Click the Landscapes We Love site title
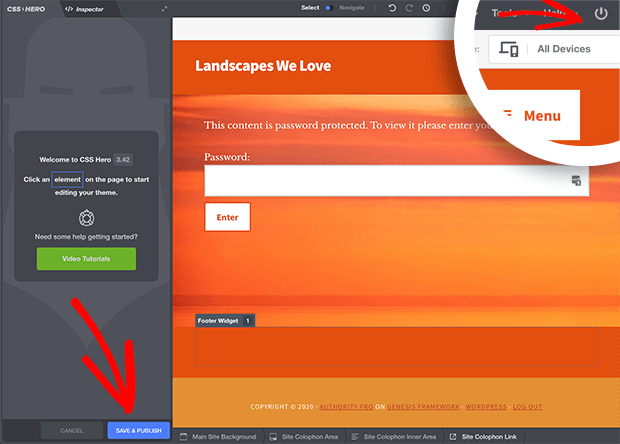 point(263,66)
